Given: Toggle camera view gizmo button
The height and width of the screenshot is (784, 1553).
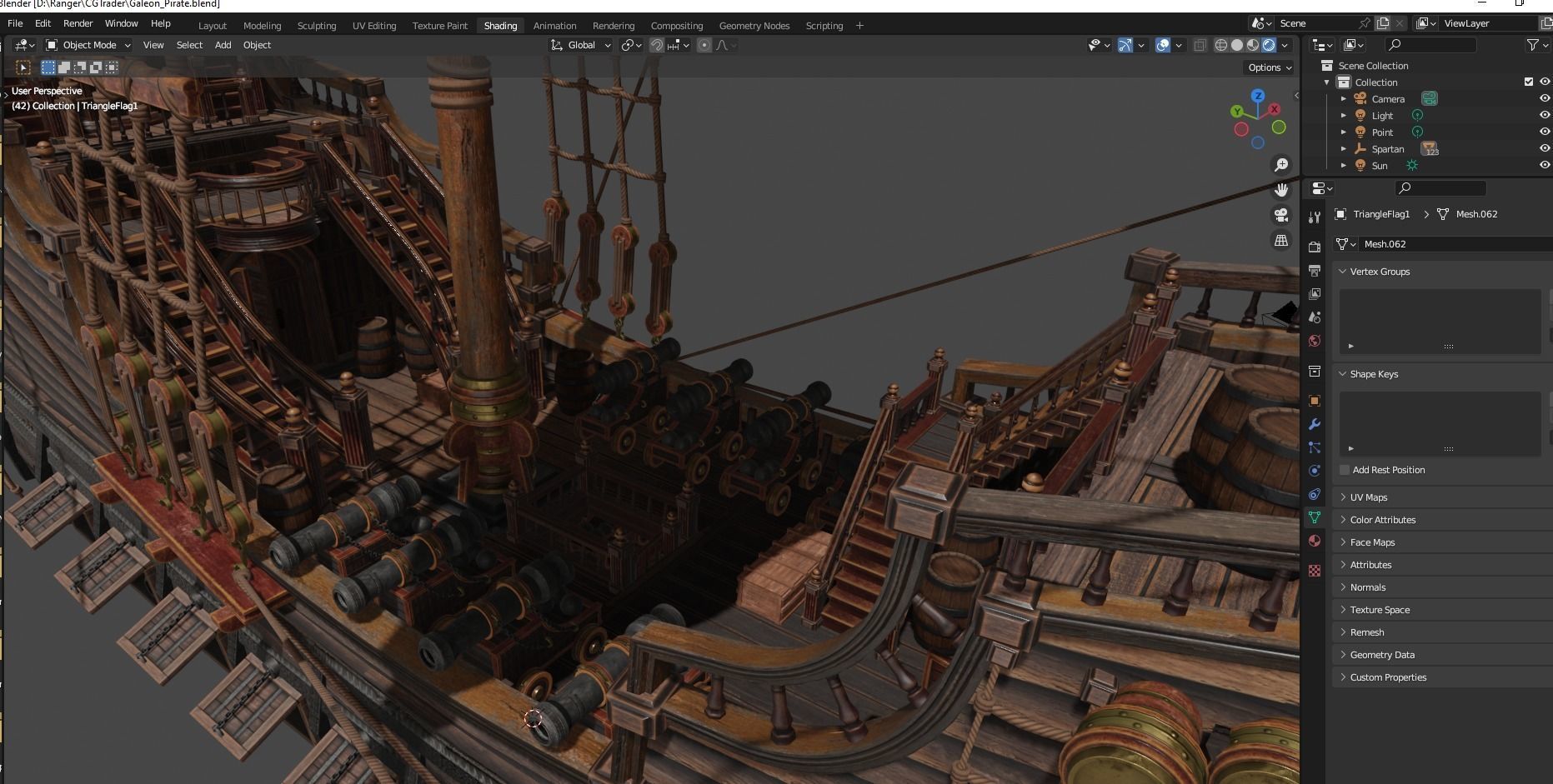Looking at the screenshot, I should click(1281, 215).
